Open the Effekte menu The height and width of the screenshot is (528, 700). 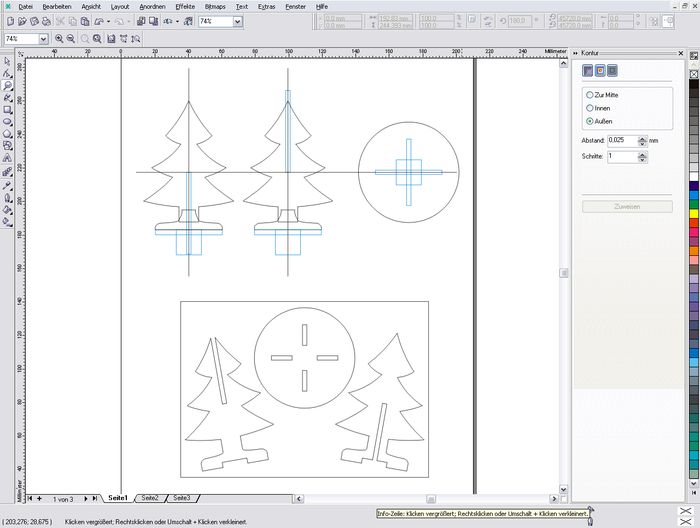185,6
